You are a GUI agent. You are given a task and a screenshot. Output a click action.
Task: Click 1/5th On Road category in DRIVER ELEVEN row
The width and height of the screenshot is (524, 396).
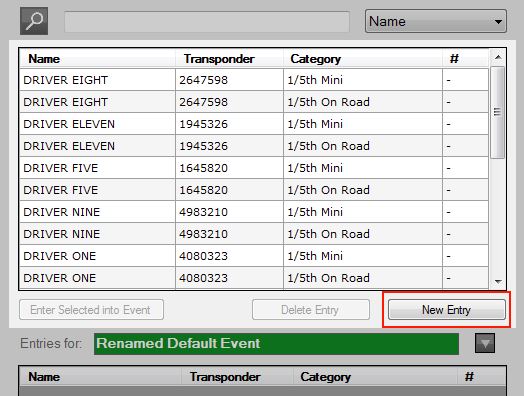click(363, 146)
